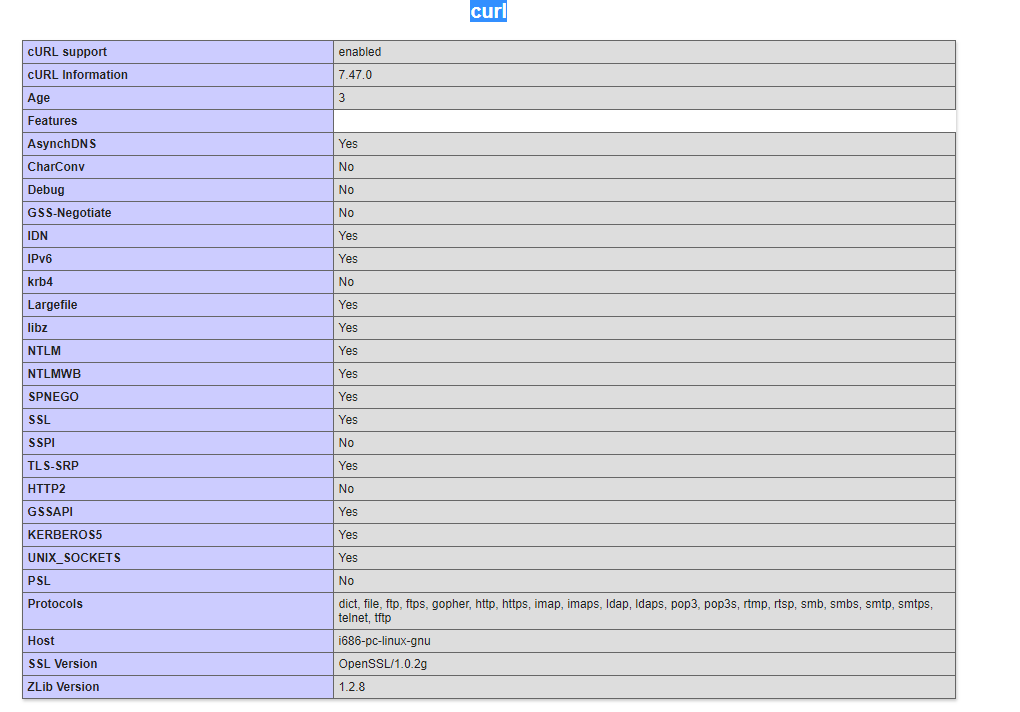Viewport: 1020px width, 712px height.
Task: Click the IPv6 label
Action: coord(40,259)
